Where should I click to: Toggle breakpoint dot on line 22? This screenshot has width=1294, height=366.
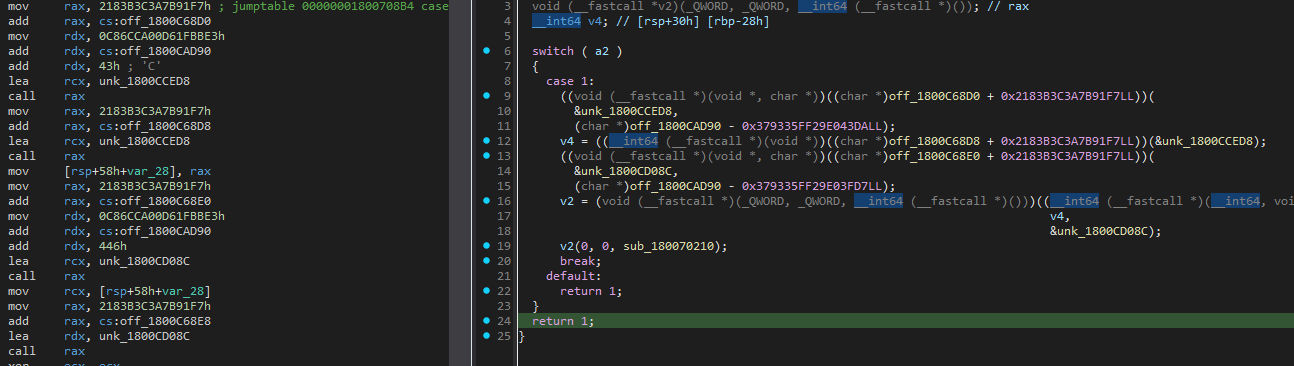coord(486,290)
